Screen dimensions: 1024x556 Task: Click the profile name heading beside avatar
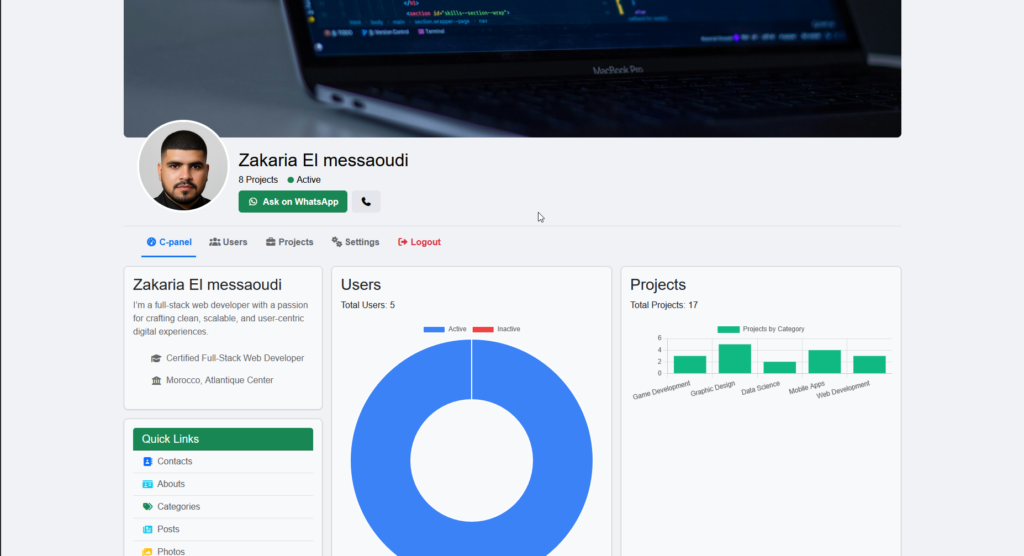(x=323, y=160)
